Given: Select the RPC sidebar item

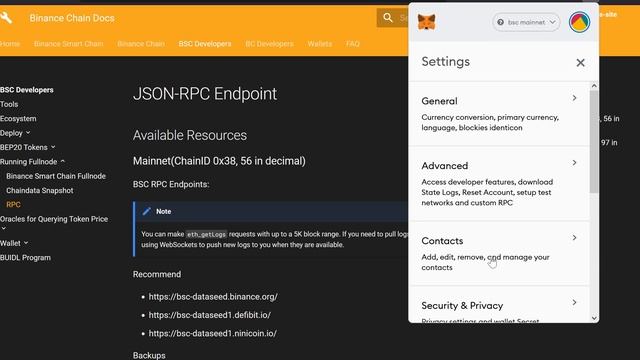Looking at the screenshot, I should (x=13, y=204).
